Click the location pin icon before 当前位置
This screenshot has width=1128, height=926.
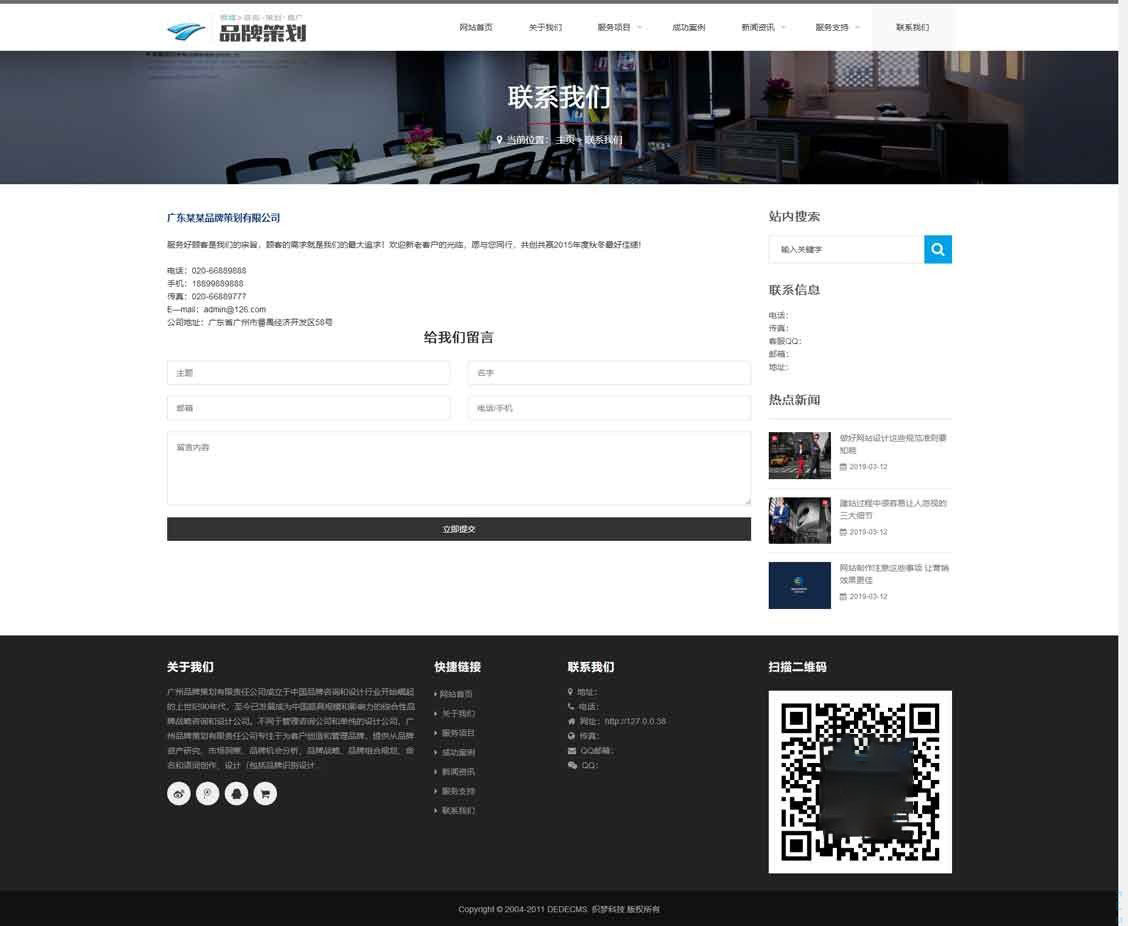point(500,140)
